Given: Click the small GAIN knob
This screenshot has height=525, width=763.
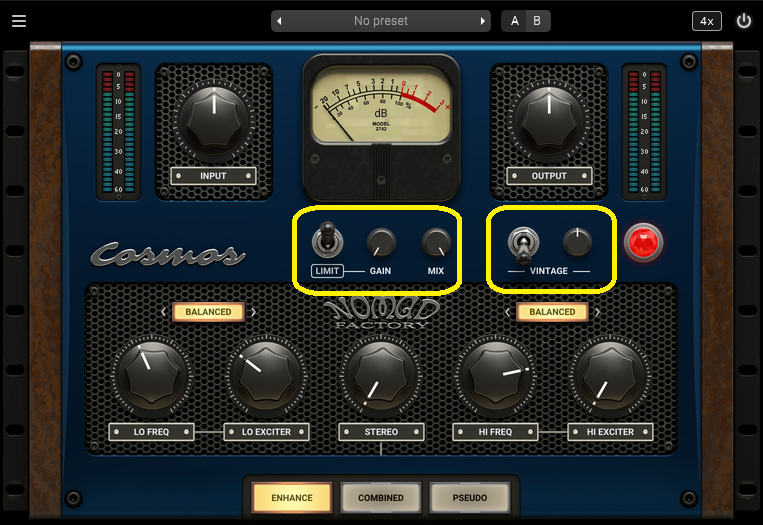Looking at the screenshot, I should (x=381, y=242).
